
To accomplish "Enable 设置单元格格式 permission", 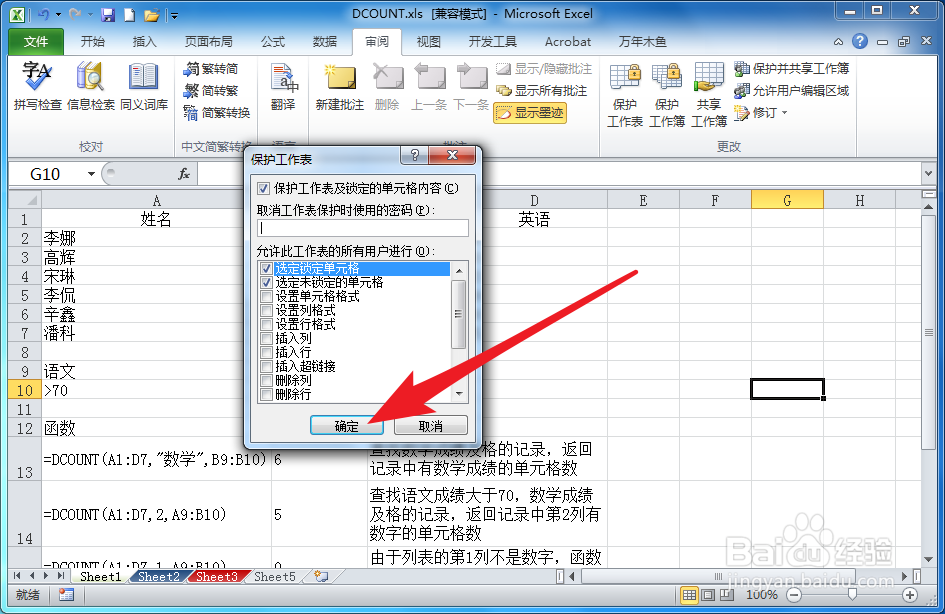I will 266,296.
